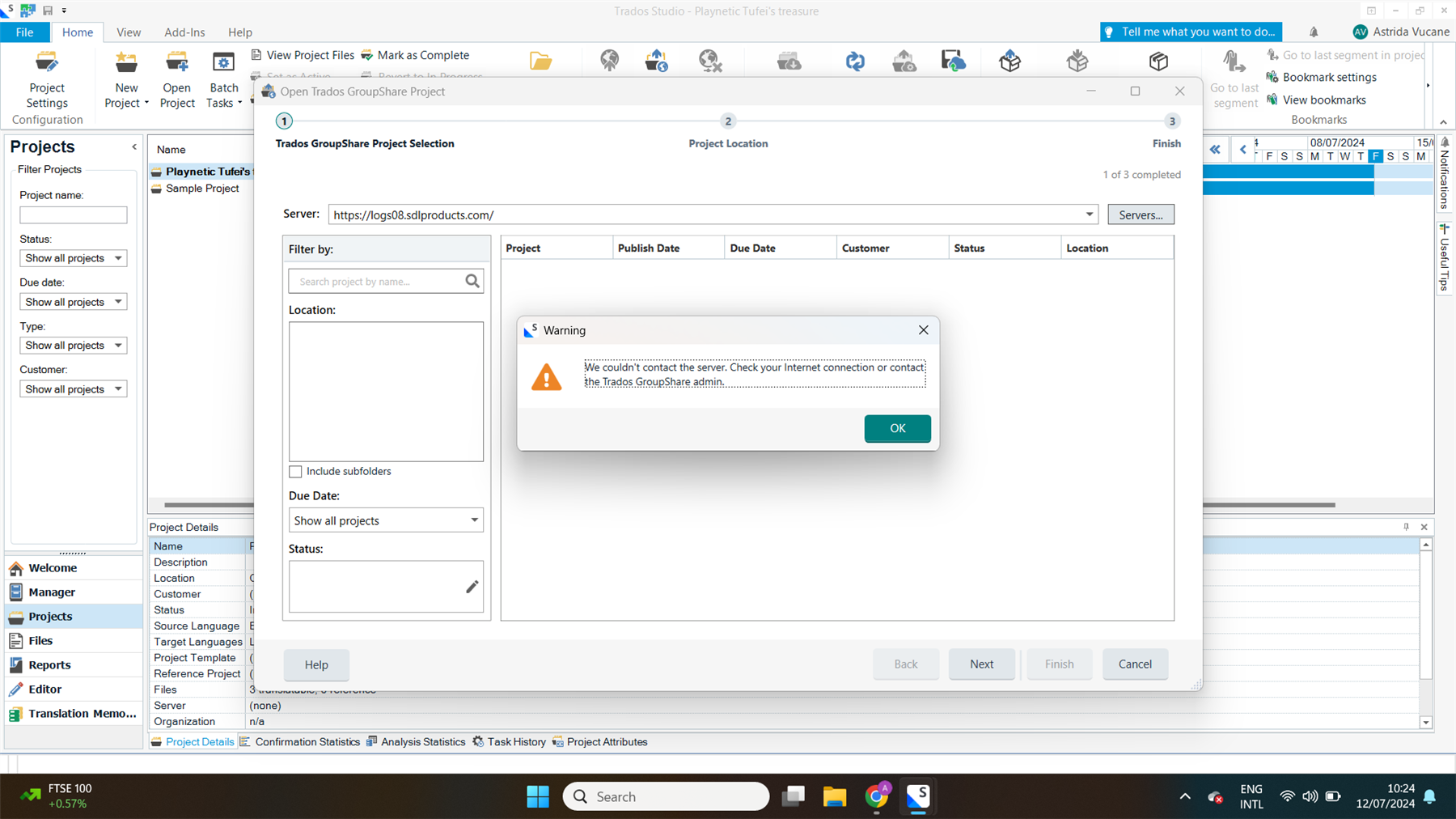The height and width of the screenshot is (819, 1456).
Task: Collapse the ribbon with the chevron
Action: click(1443, 122)
